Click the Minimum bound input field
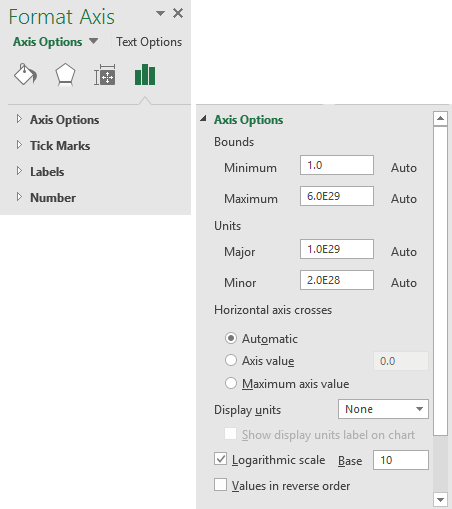The image size is (452, 509). (x=337, y=165)
